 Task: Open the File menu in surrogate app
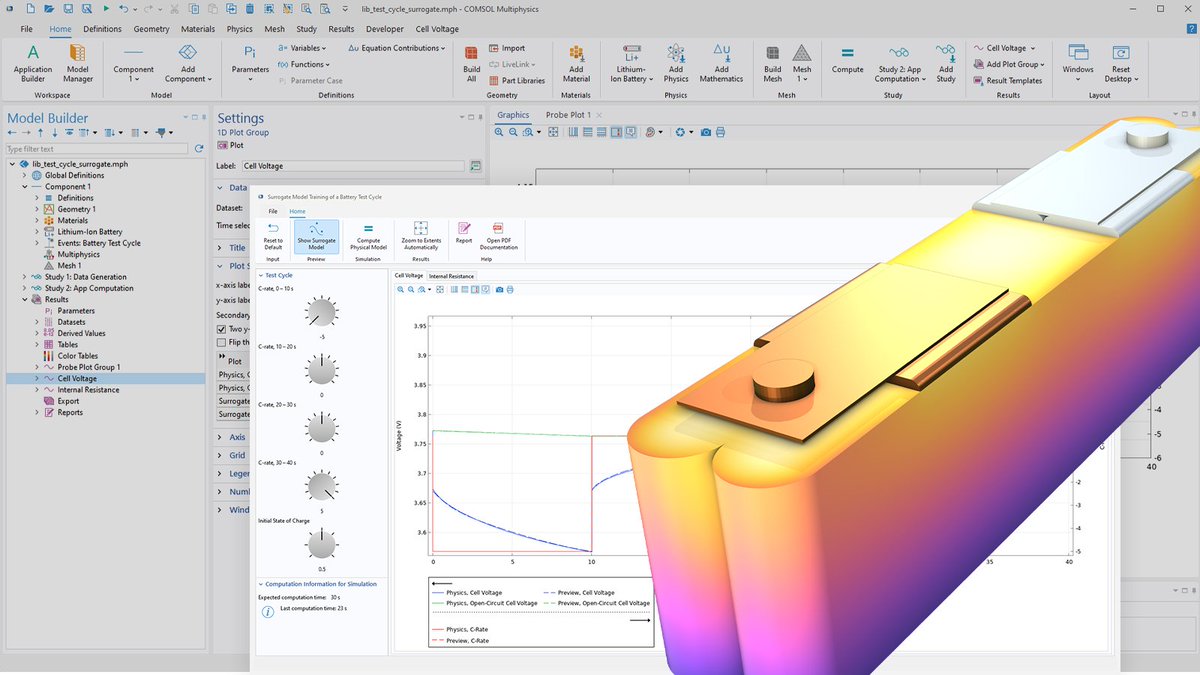click(272, 211)
